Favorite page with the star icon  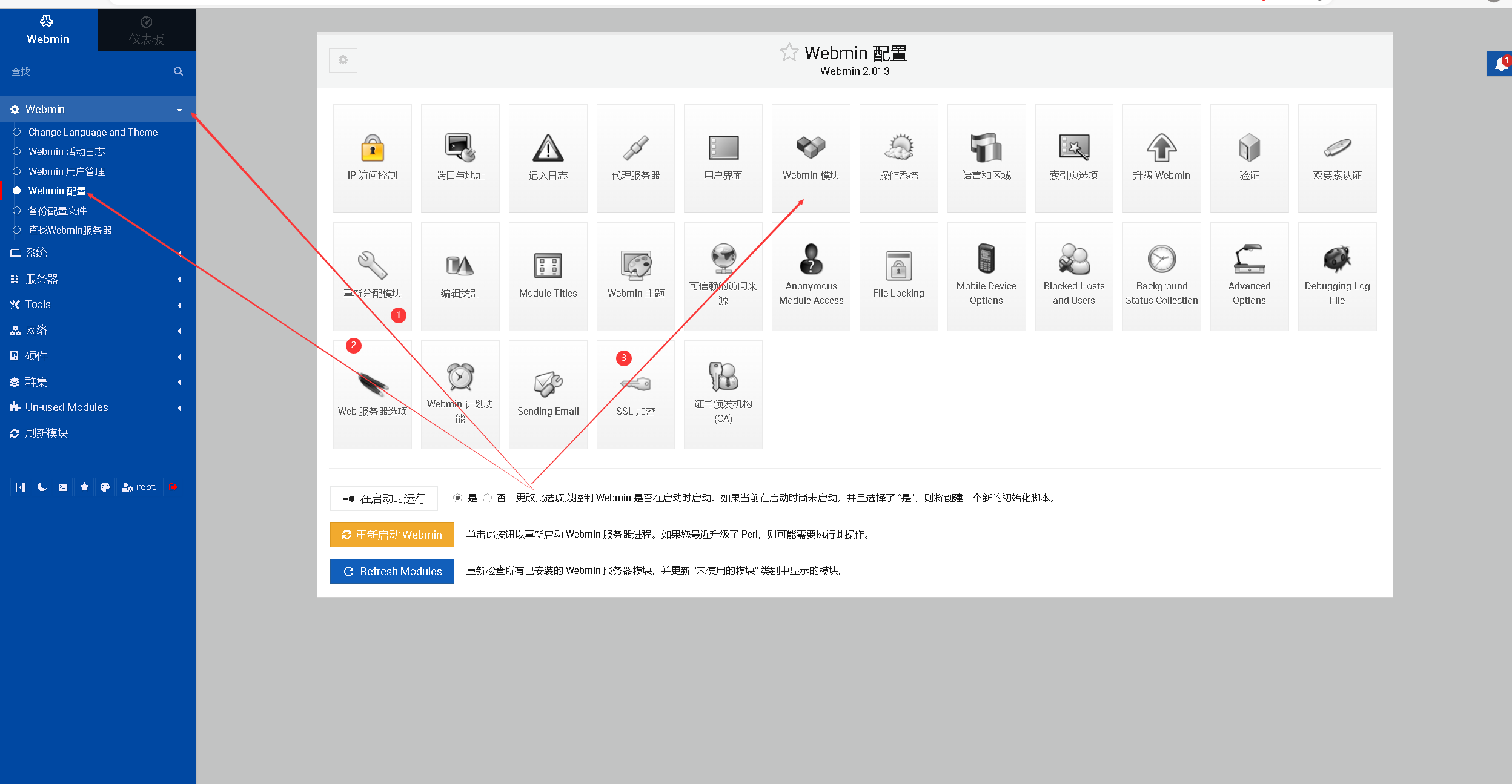pyautogui.click(x=789, y=53)
